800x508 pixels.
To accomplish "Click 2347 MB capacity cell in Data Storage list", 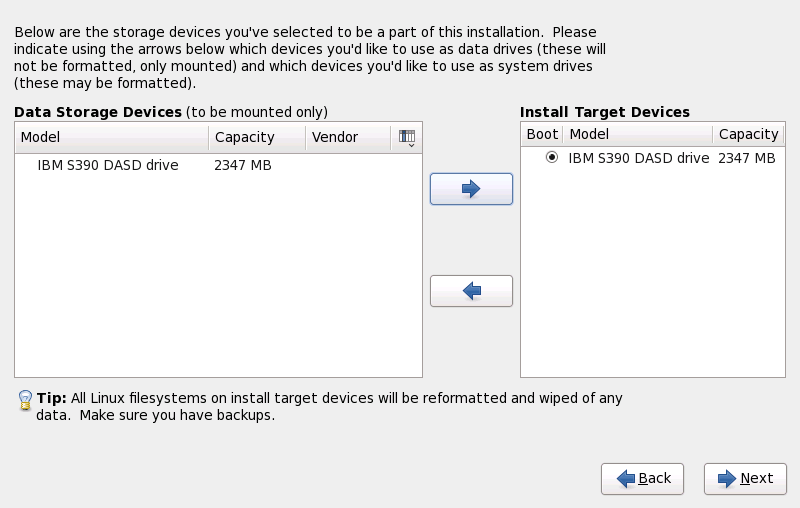I will tap(243, 165).
